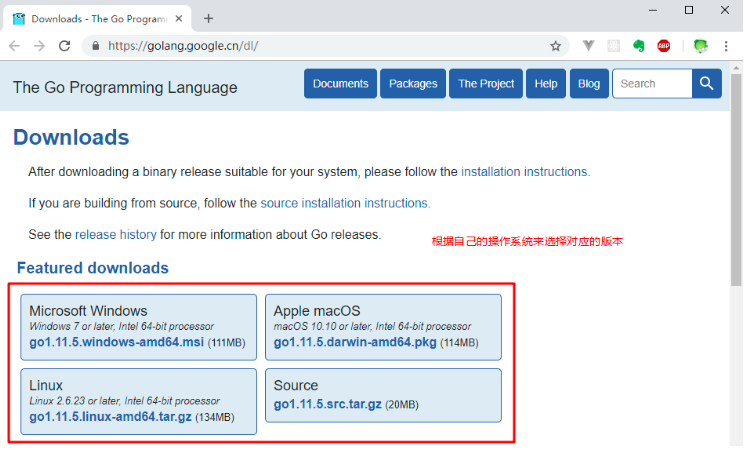The width and height of the screenshot is (745, 461).
Task: Follow the installation instructions link
Action: click(x=525, y=172)
